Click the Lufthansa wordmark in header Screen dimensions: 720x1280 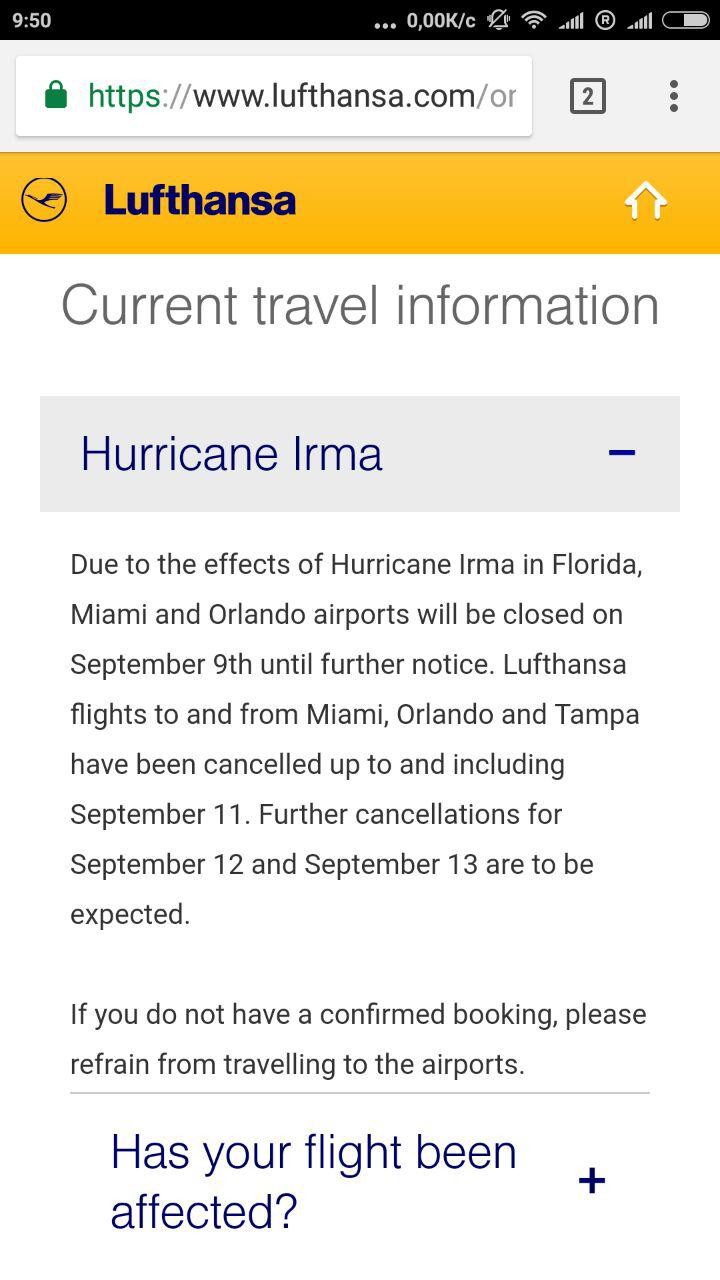pyautogui.click(x=200, y=201)
